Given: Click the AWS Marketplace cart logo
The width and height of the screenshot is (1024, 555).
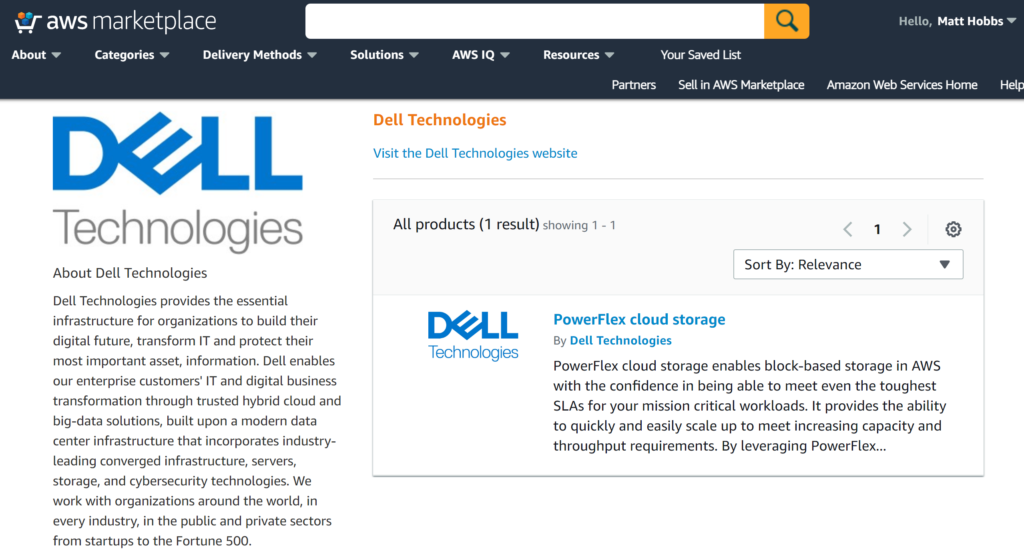Looking at the screenshot, I should click(115, 22).
